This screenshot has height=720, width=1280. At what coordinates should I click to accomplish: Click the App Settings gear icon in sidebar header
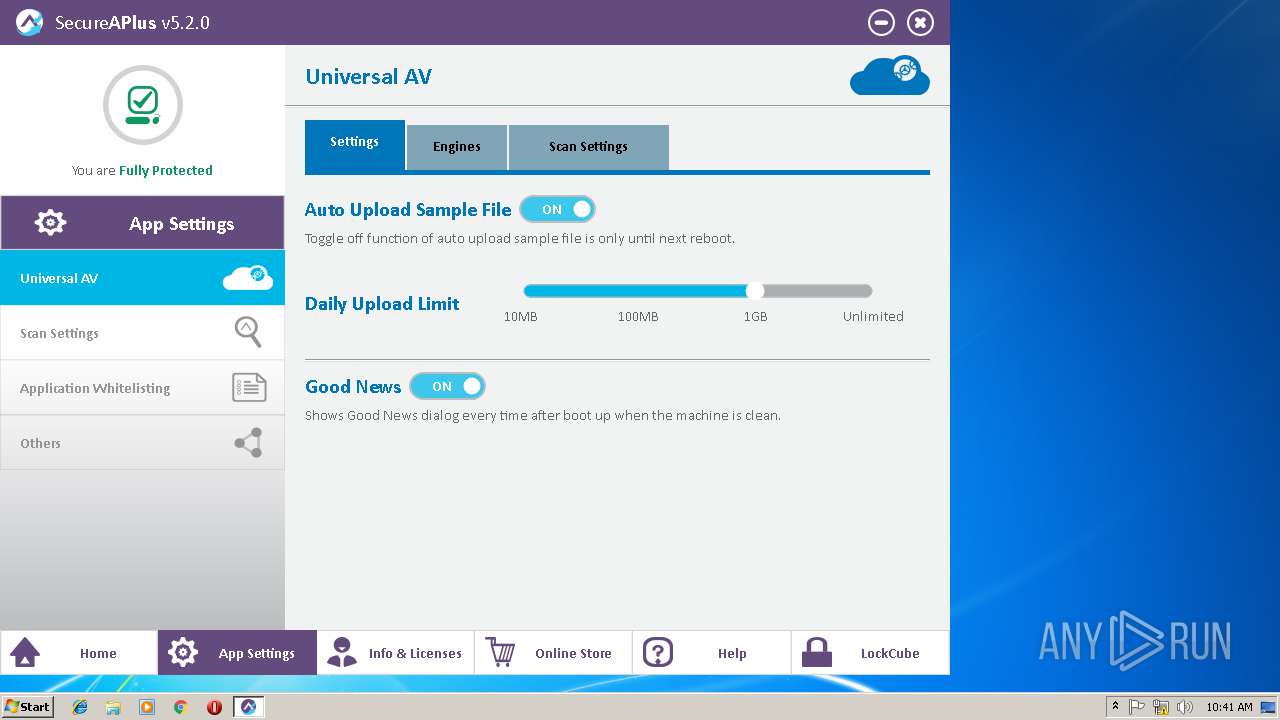(x=50, y=223)
